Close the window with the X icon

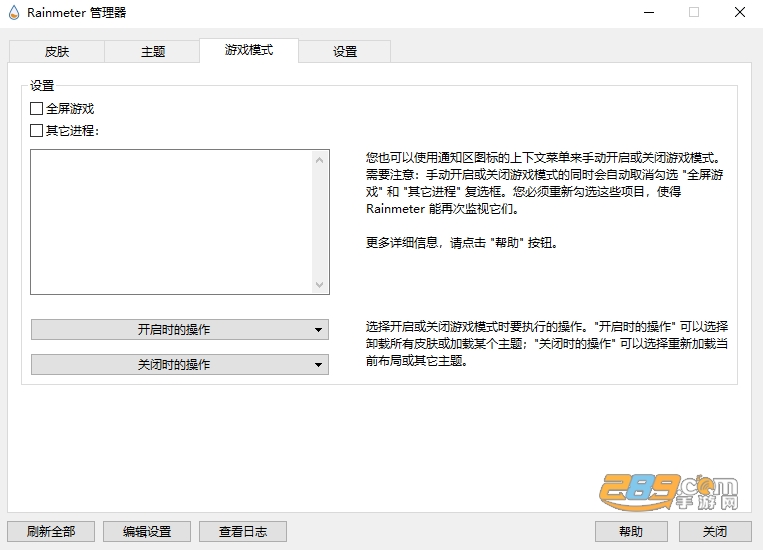tap(740, 12)
